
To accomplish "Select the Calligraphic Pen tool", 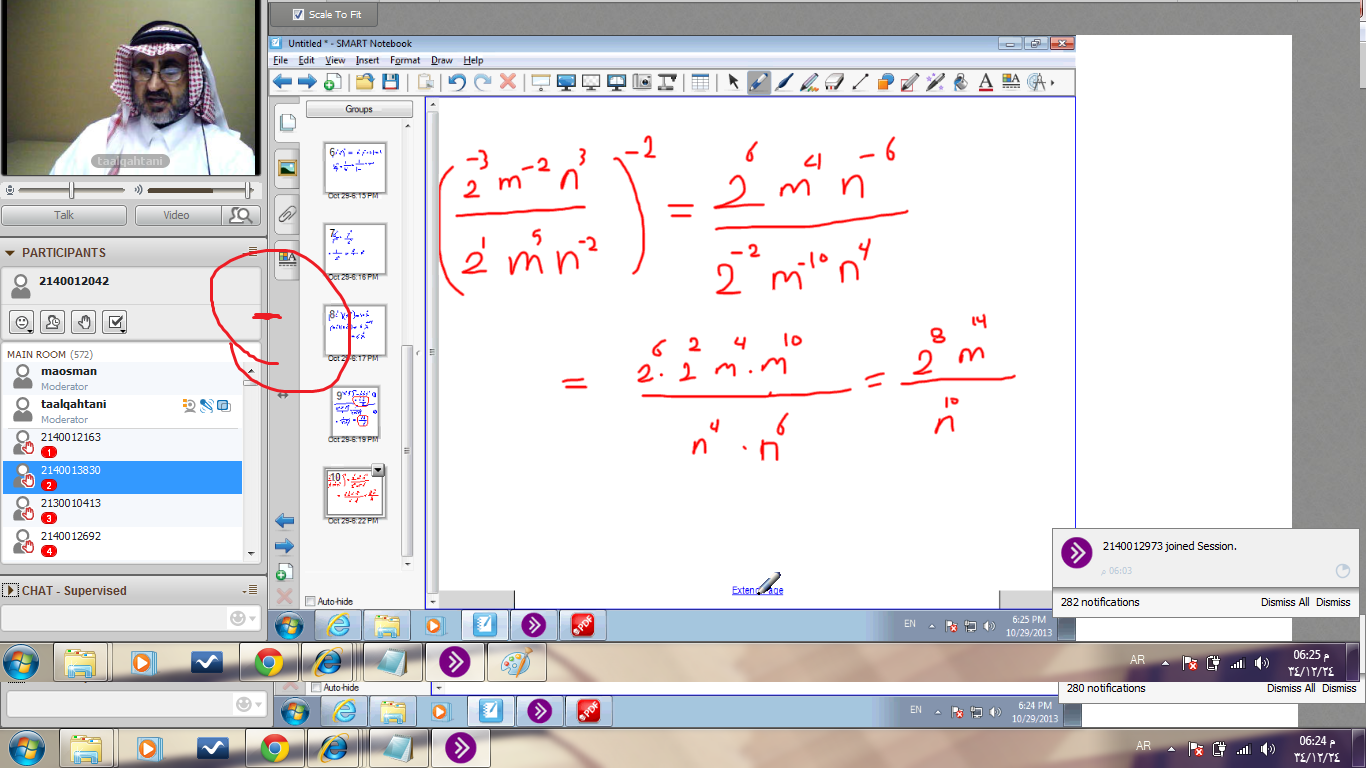I will pyautogui.click(x=785, y=82).
